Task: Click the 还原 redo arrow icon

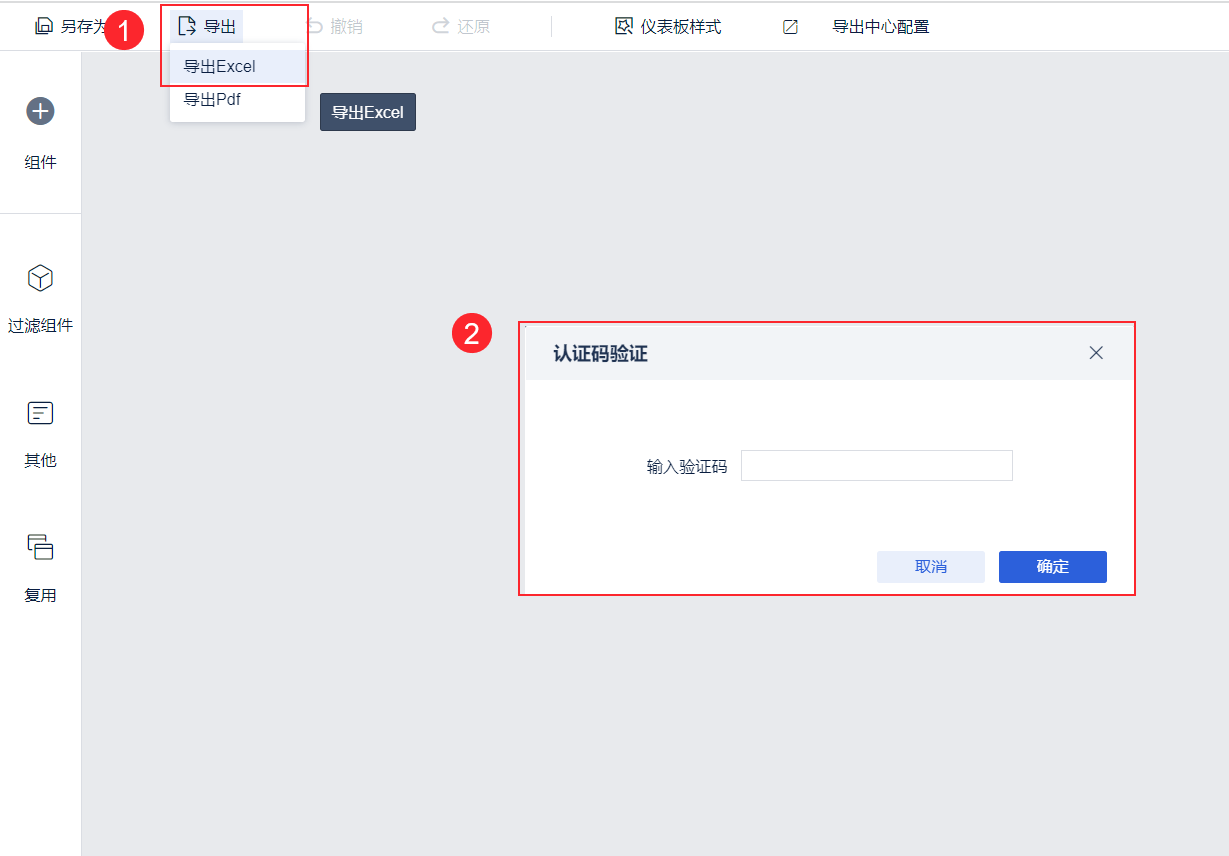Action: coord(441,27)
